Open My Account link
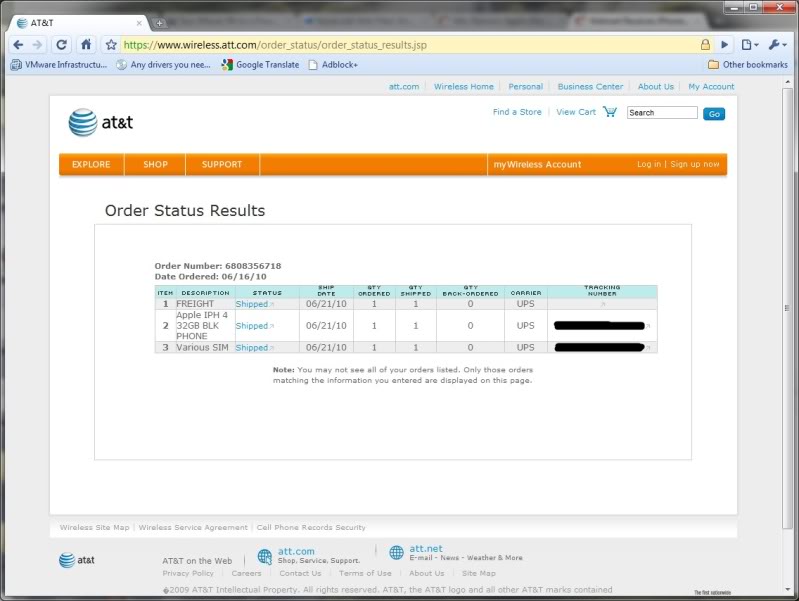Image resolution: width=799 pixels, height=601 pixels. [711, 87]
